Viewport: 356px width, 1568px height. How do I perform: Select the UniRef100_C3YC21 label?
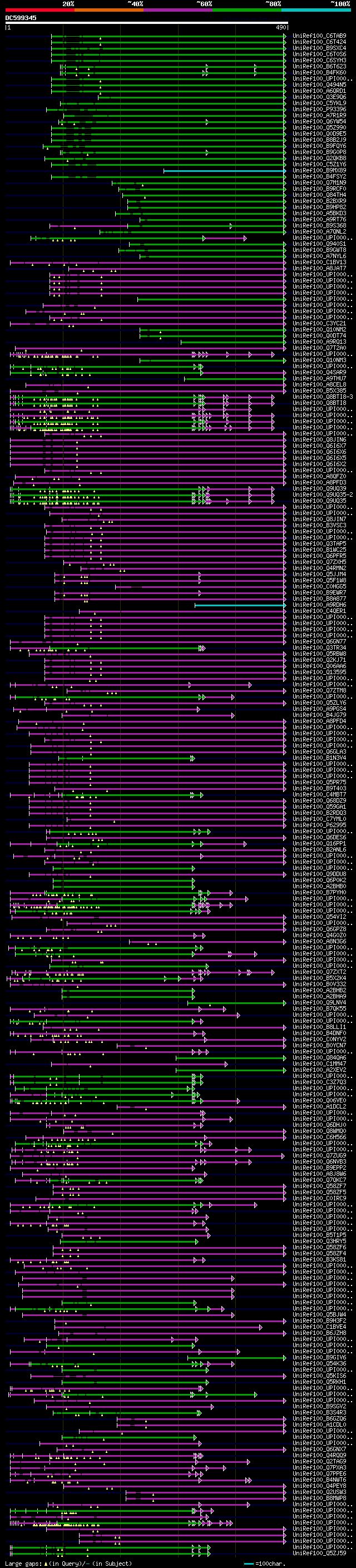319,324
